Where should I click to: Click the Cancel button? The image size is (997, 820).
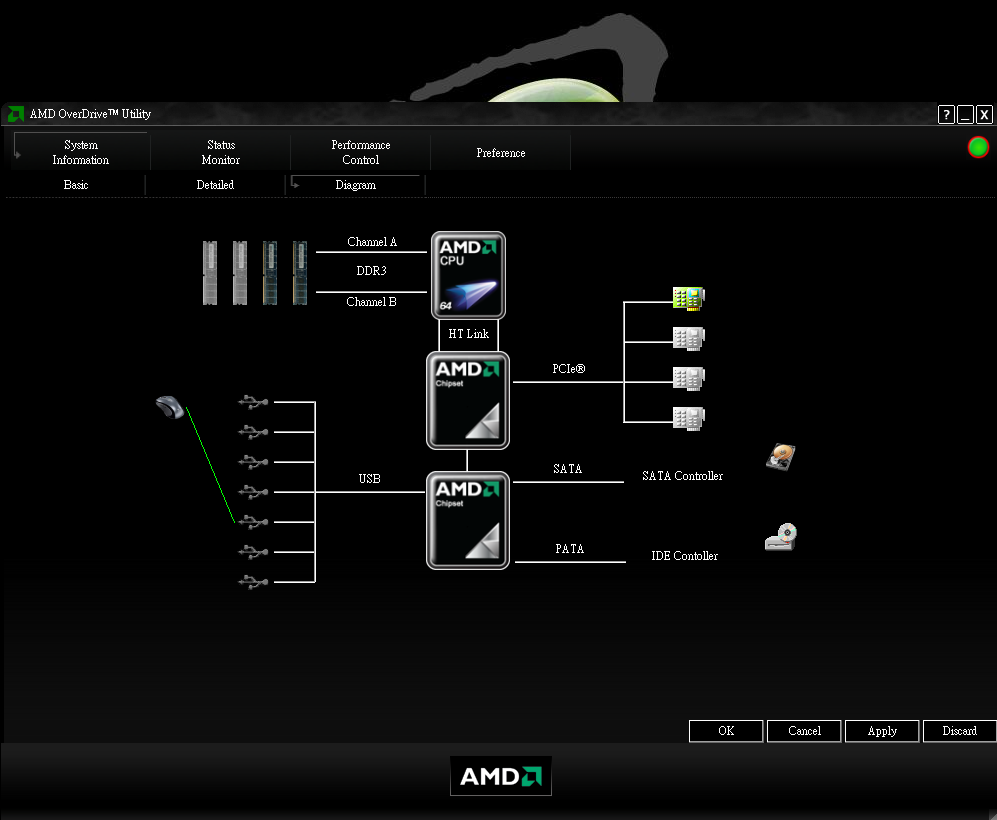coord(804,731)
